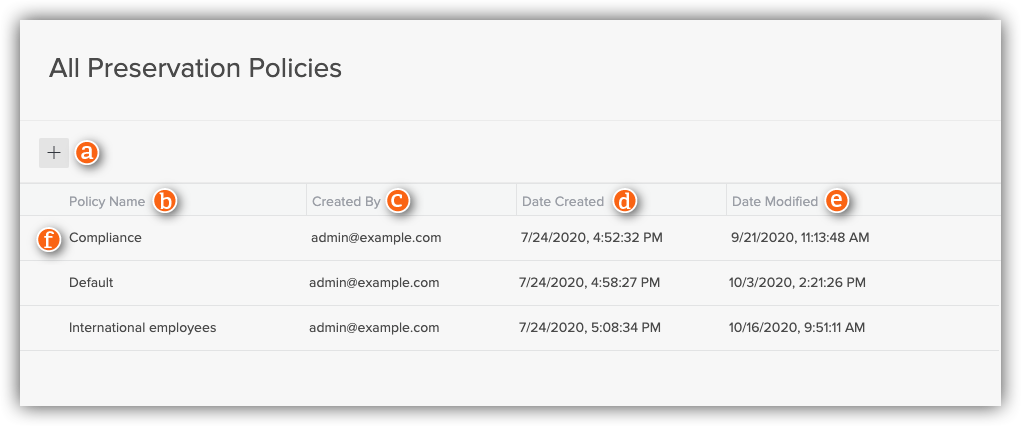Image resolution: width=1021 pixels, height=426 pixels.
Task: Open the Compliance policy
Action: click(x=105, y=238)
